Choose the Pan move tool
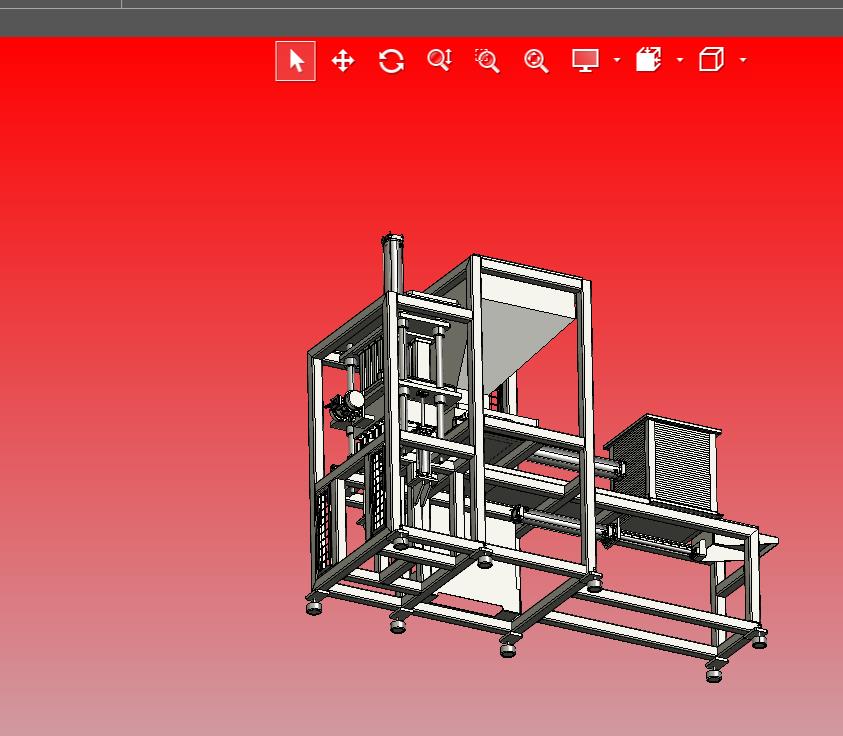 [343, 61]
